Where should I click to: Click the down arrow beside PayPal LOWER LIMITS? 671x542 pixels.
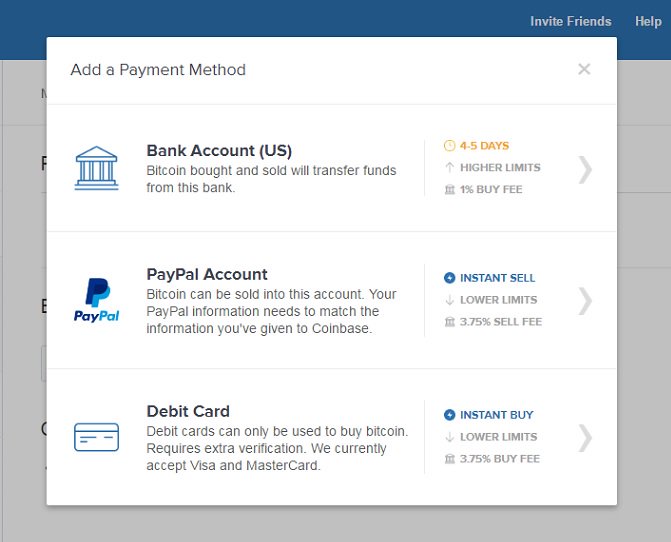tap(449, 300)
